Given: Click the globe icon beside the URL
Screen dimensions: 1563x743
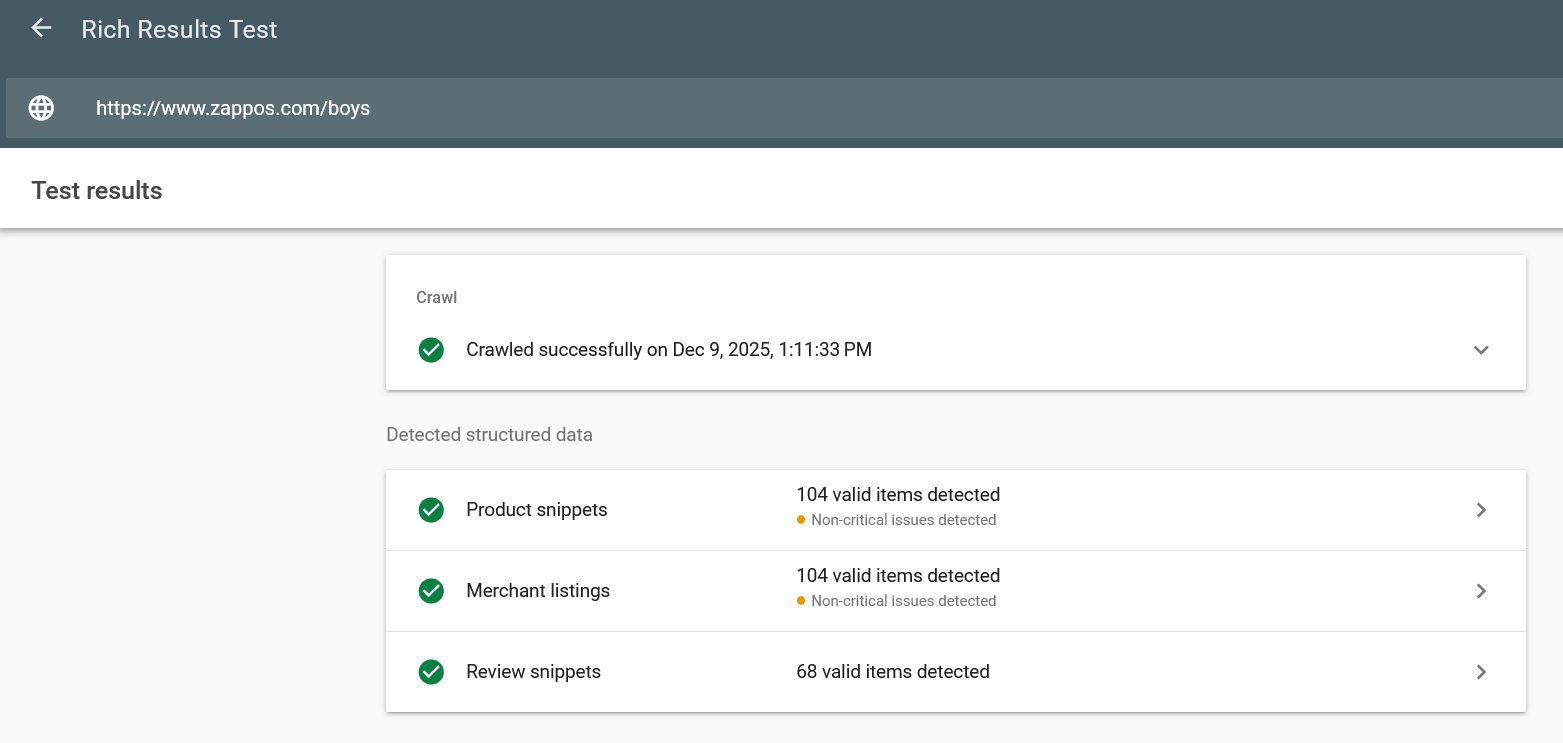Looking at the screenshot, I should (x=40, y=107).
